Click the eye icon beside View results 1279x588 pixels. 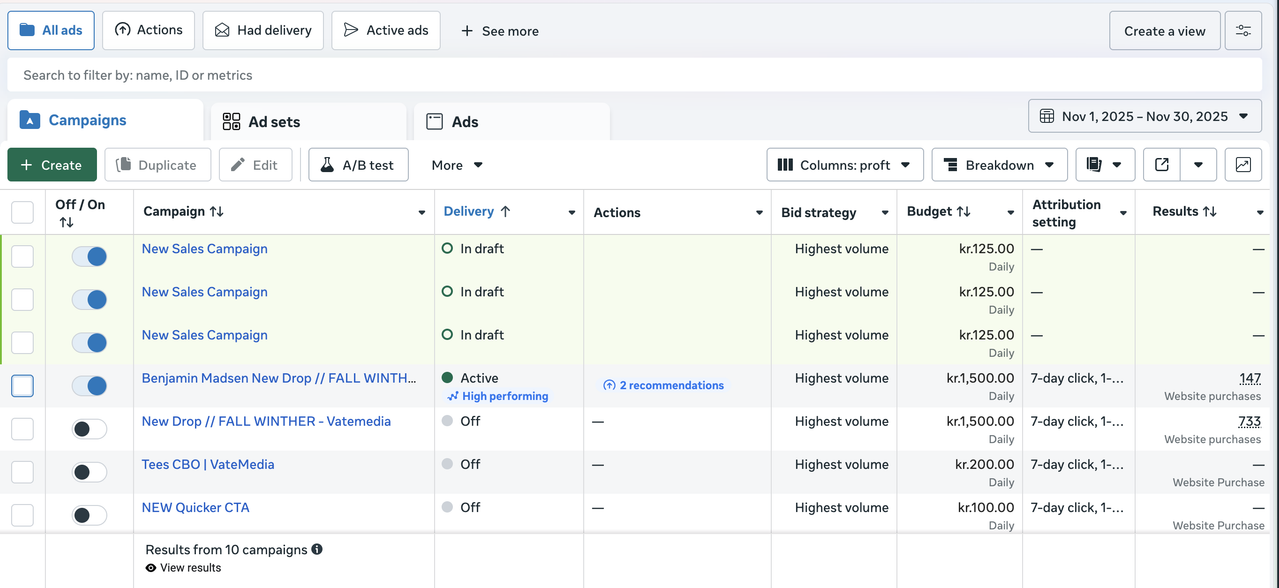[151, 568]
